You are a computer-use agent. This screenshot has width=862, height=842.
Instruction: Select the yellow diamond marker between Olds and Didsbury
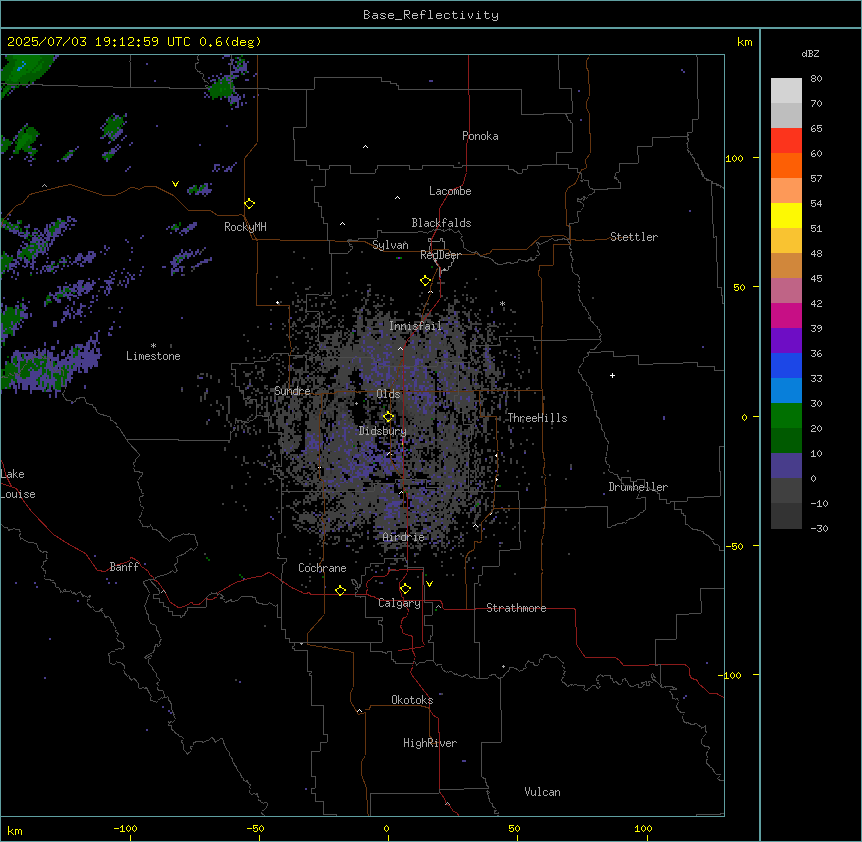pyautogui.click(x=389, y=417)
